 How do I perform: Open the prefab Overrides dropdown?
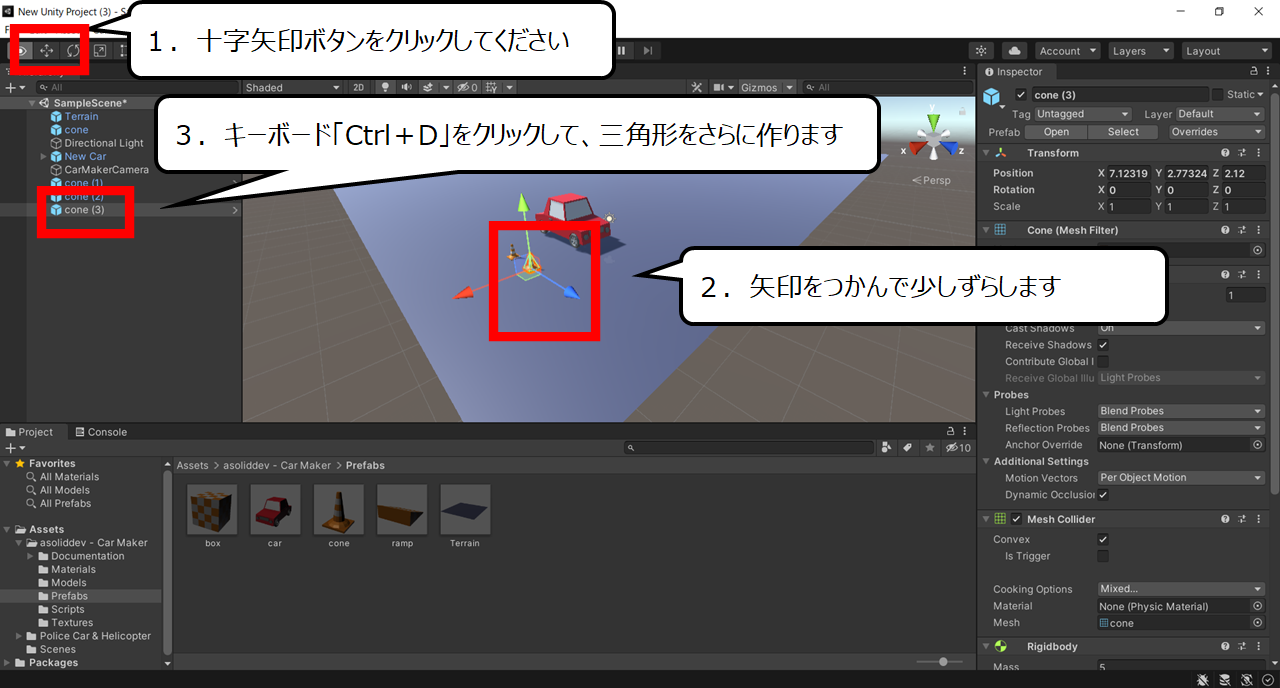1215,132
